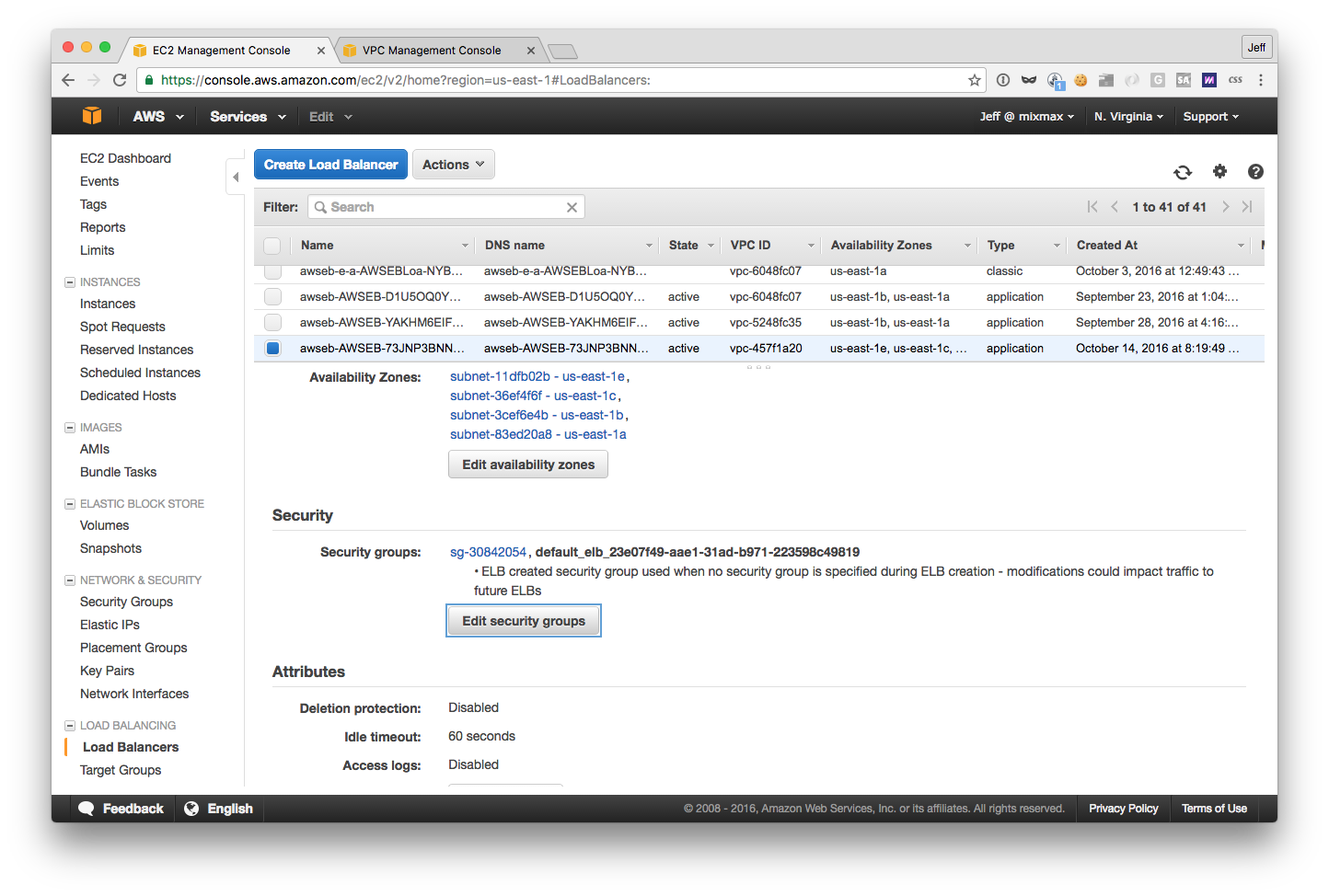The width and height of the screenshot is (1329, 896).
Task: Open Instances in the sidebar
Action: (108, 304)
